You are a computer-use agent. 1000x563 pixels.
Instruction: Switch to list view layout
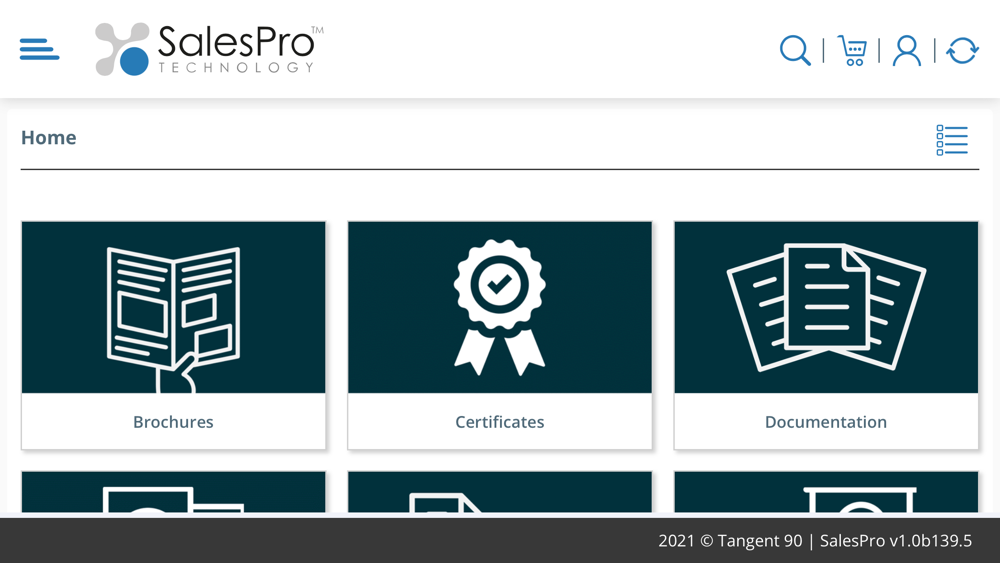pos(952,140)
